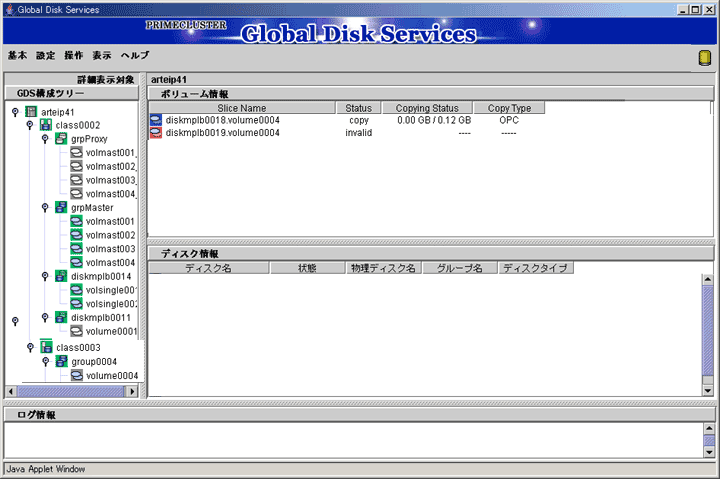Open the 操作 menu

73,55
